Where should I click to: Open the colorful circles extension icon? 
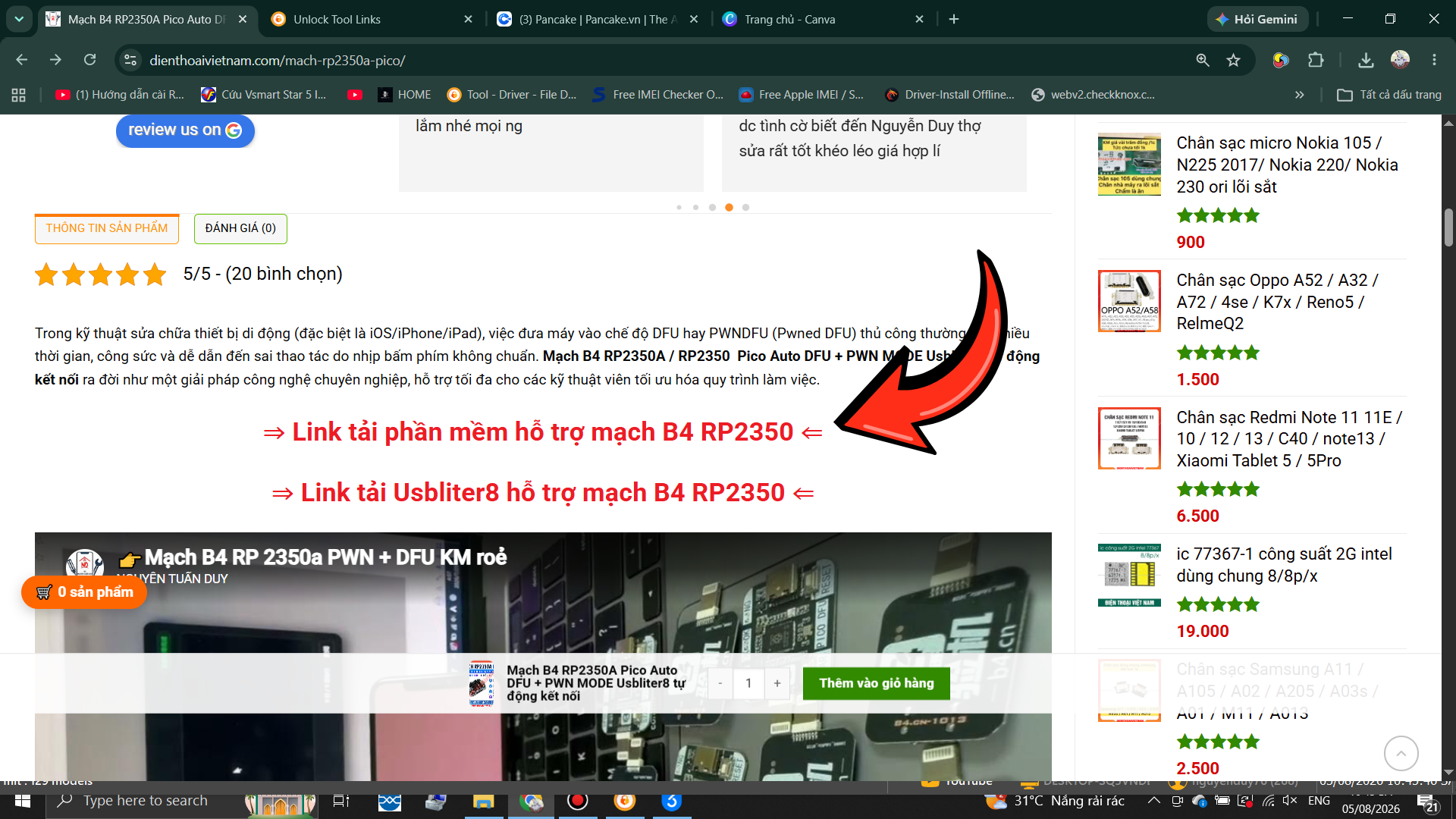coord(1281,60)
